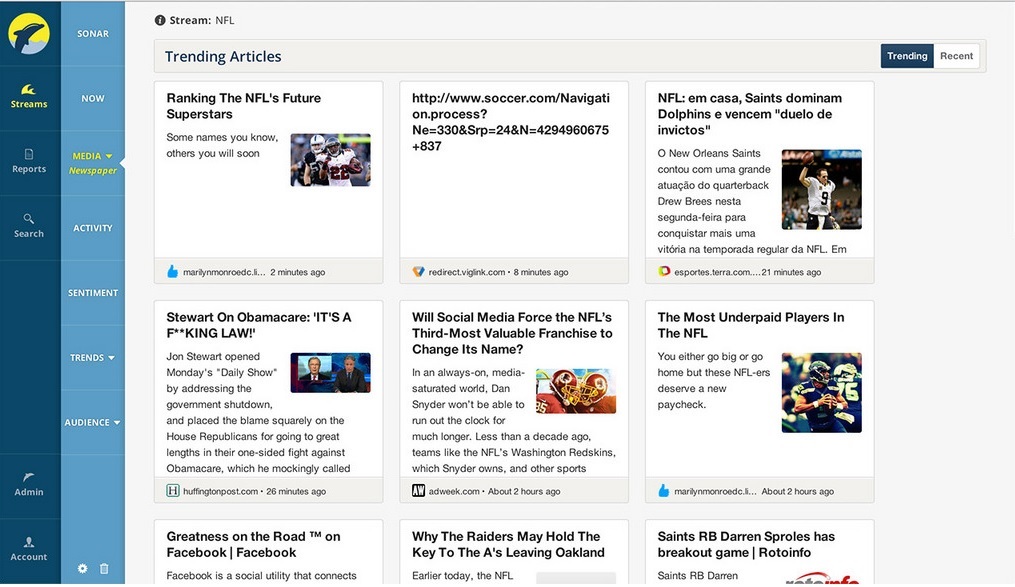
Task: Expand the TRENDS dropdown menu
Action: (93, 357)
